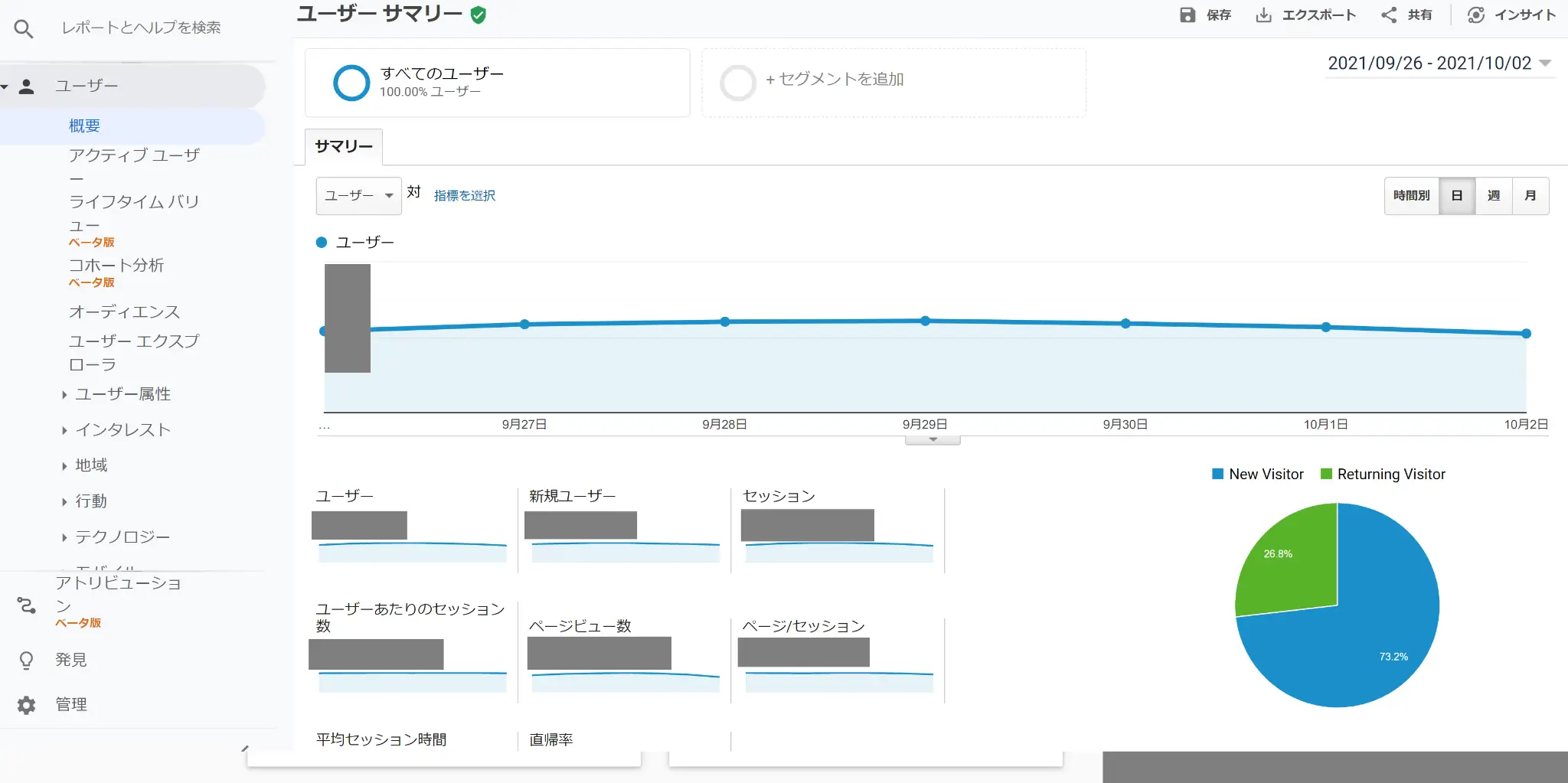Open the Insights (インサイト) icon
The width and height of the screenshot is (1568, 783).
coord(1476,15)
